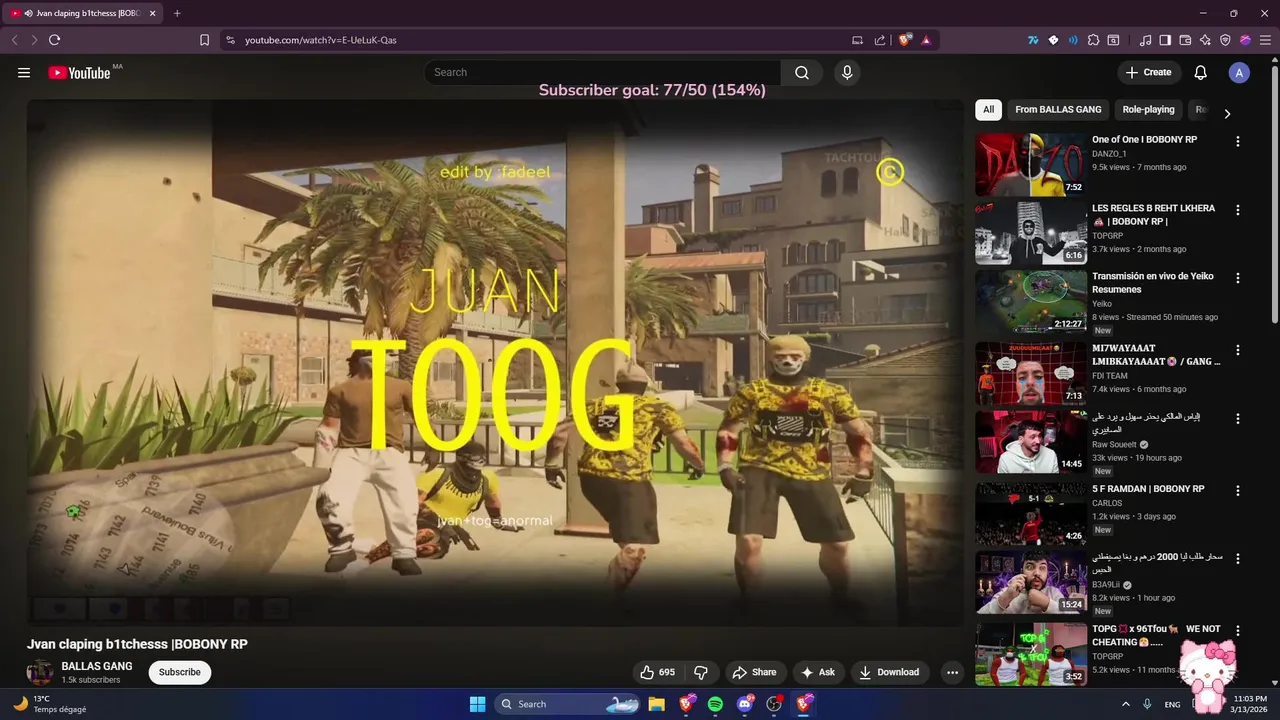Open options for One of One video

[x=1237, y=142]
